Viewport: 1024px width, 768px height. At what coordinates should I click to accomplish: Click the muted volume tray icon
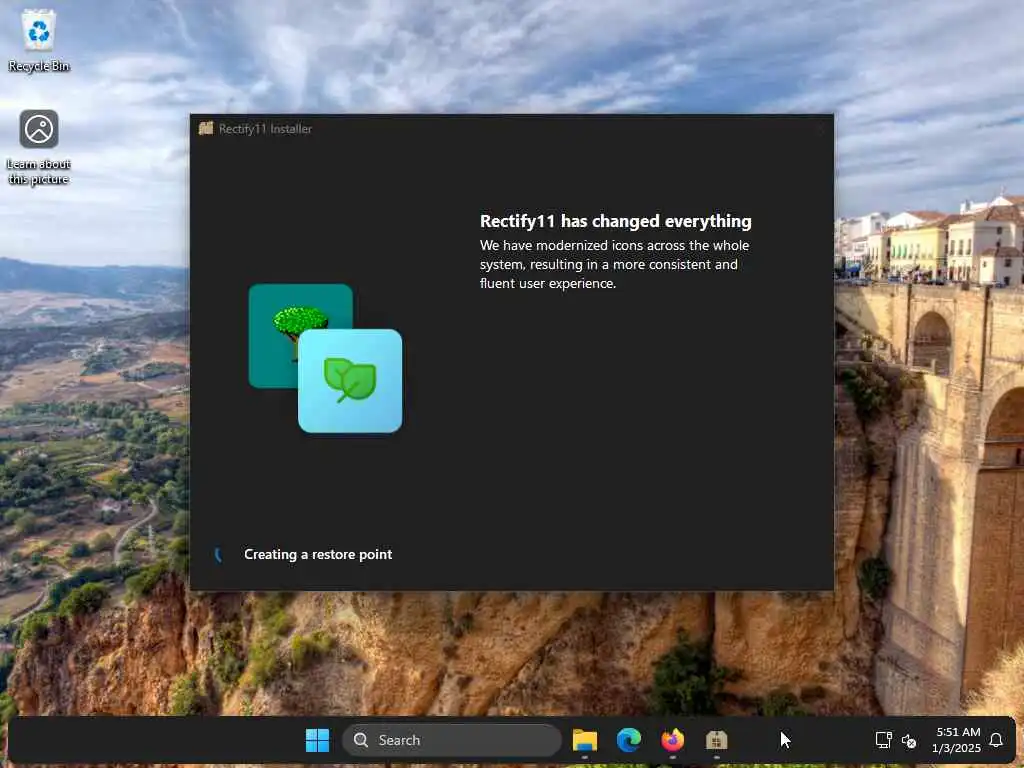click(x=908, y=741)
